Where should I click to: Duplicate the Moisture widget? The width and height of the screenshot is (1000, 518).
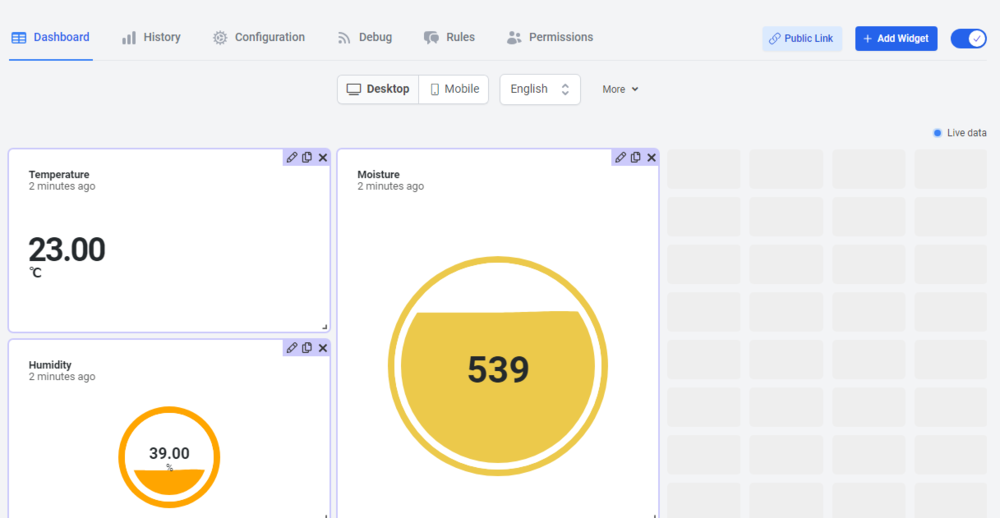point(636,157)
